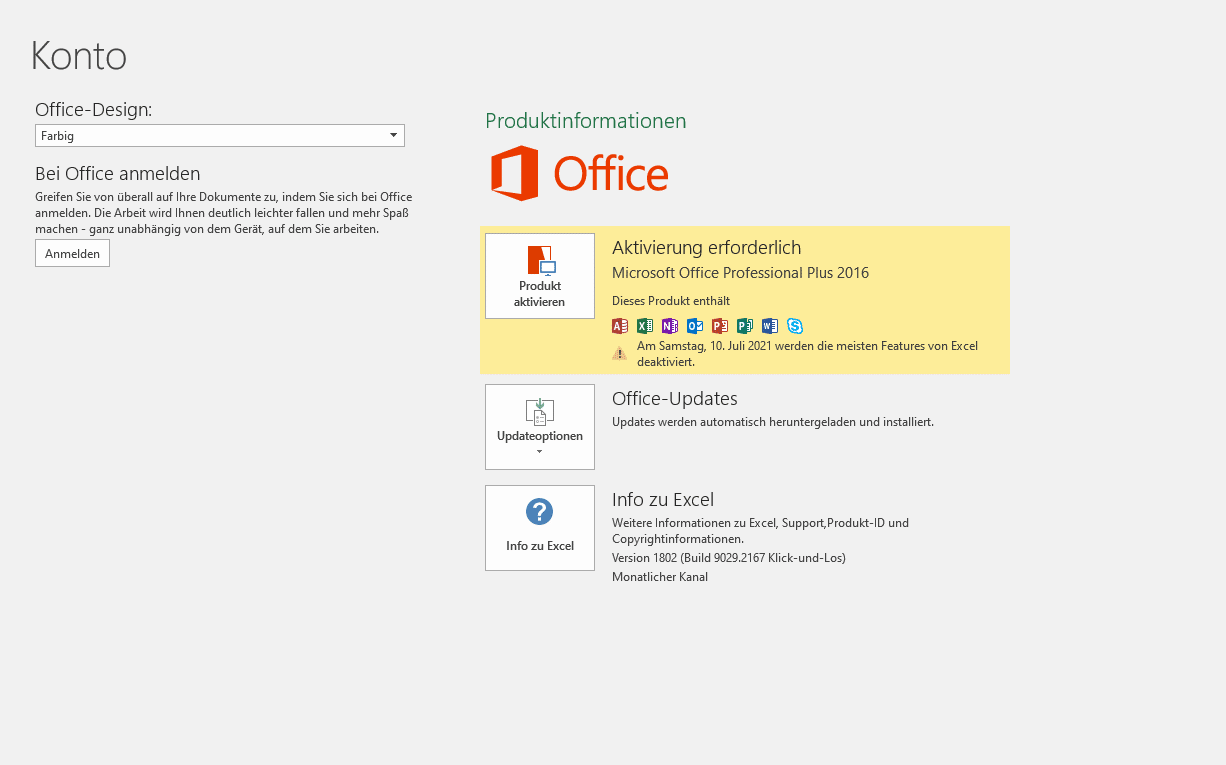1226x765 pixels.
Task: Click the automatic updates description text
Action: tap(773, 422)
